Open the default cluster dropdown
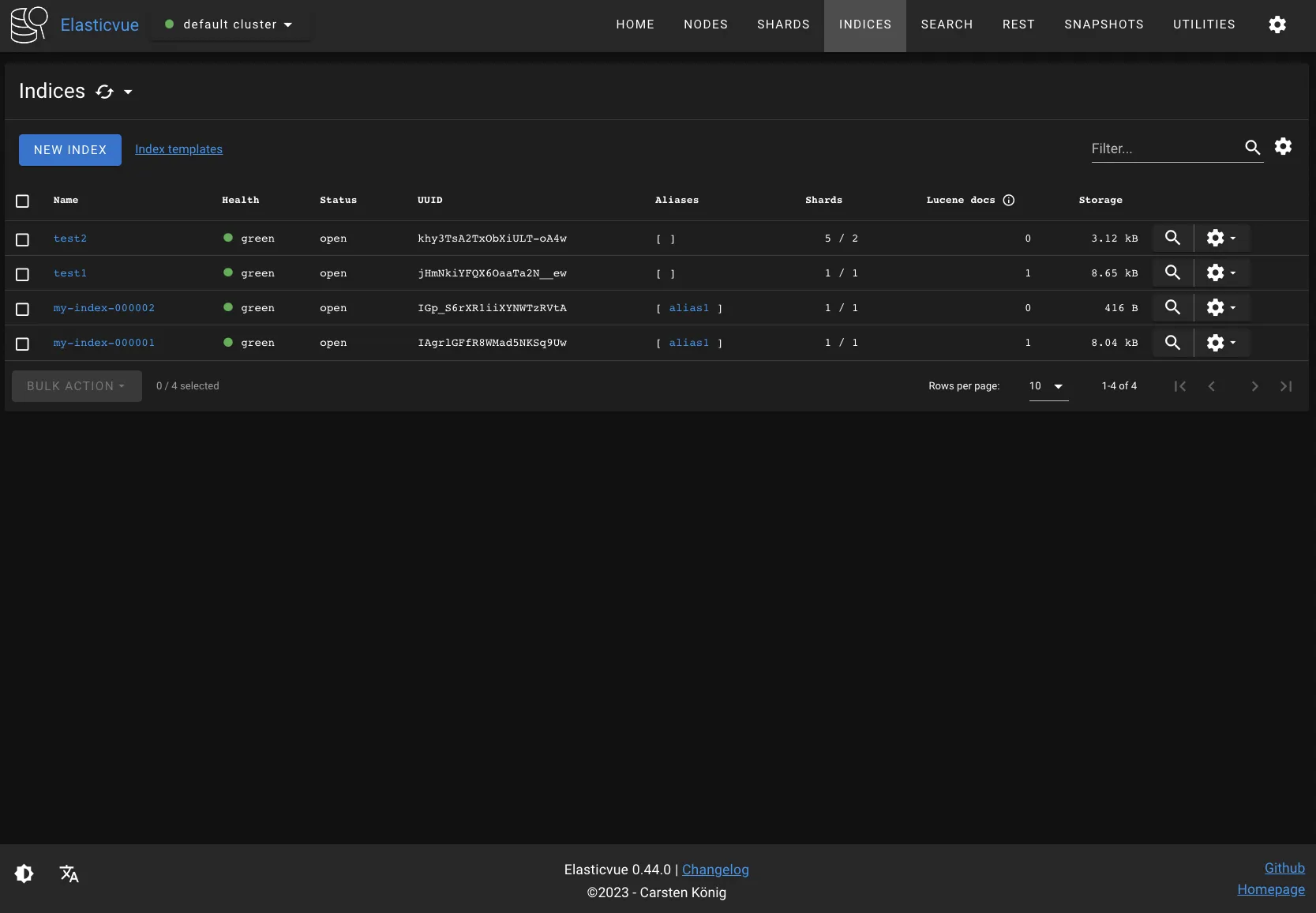 coord(230,24)
